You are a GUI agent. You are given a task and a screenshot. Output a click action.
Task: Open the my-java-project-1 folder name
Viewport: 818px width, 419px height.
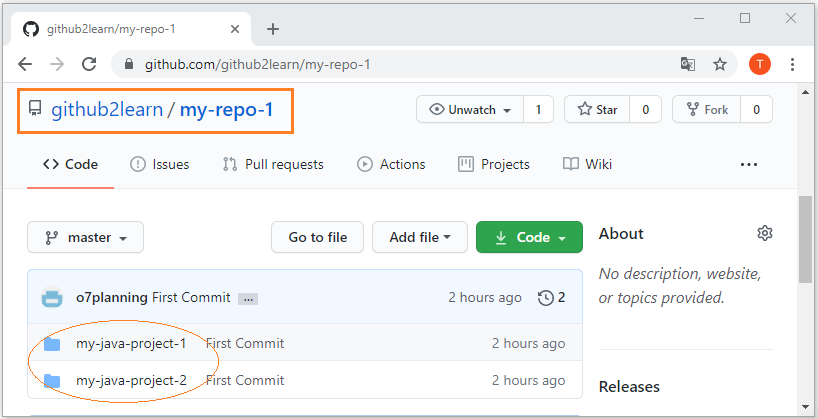pyautogui.click(x=131, y=344)
